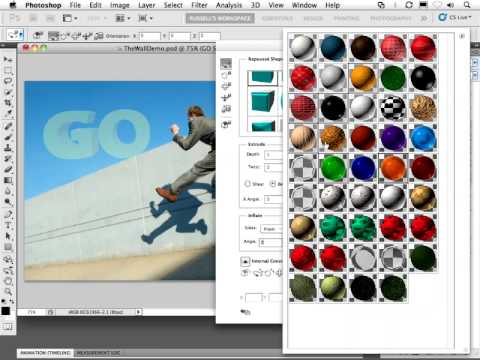Open the Inflate Sides dropdown
480x360 pixels.
pos(272,229)
